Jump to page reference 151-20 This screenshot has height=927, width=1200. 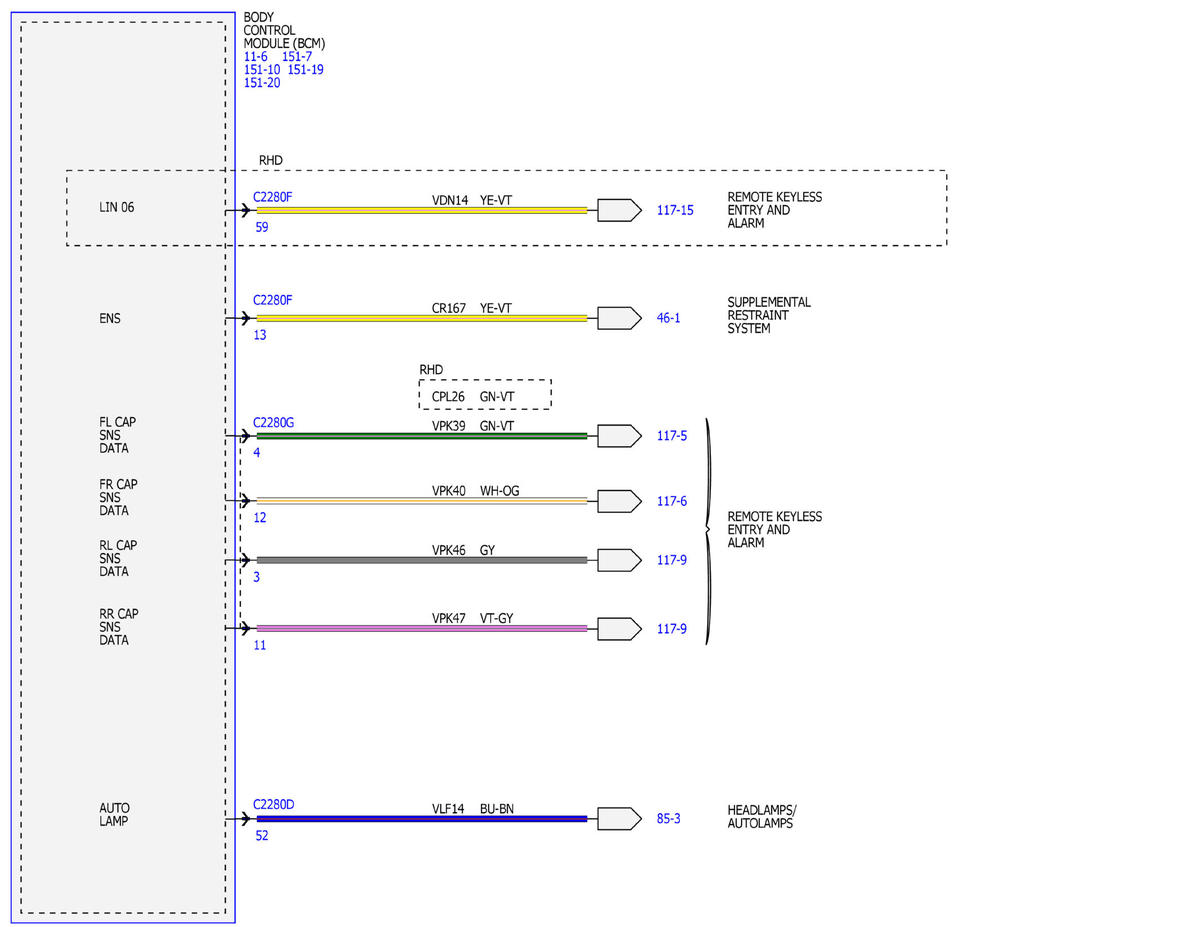pos(262,83)
